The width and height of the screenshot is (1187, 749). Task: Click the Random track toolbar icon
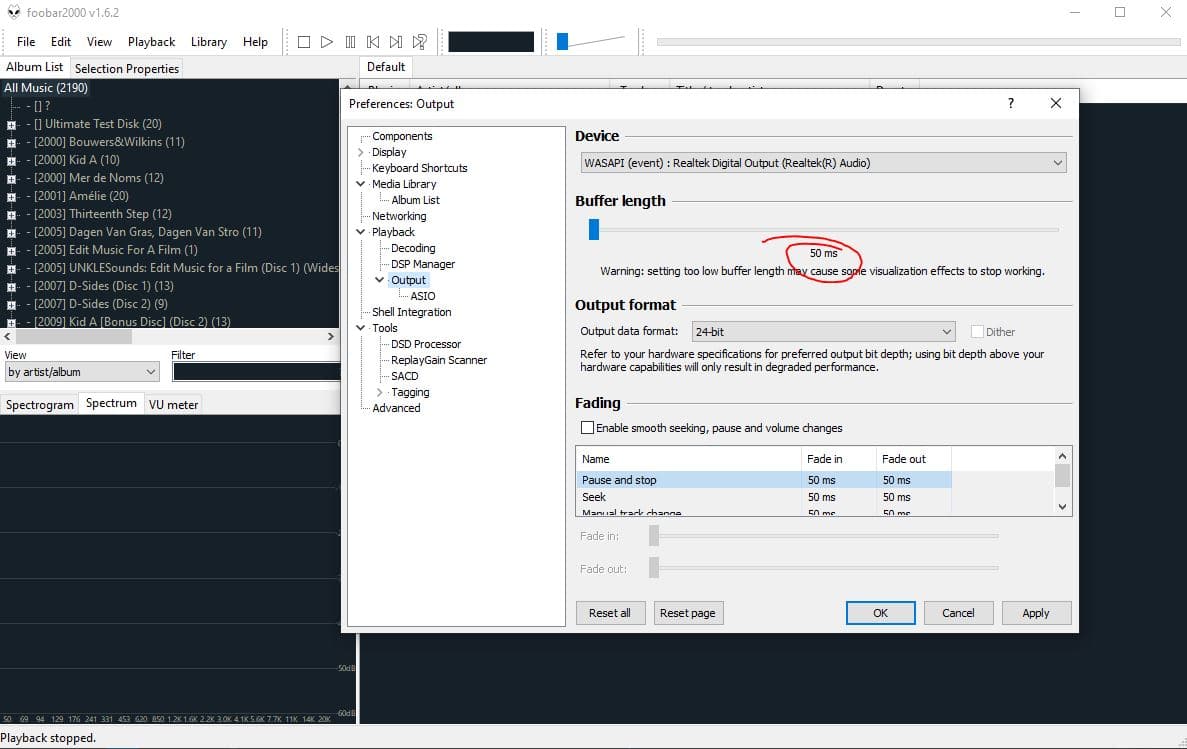click(419, 42)
